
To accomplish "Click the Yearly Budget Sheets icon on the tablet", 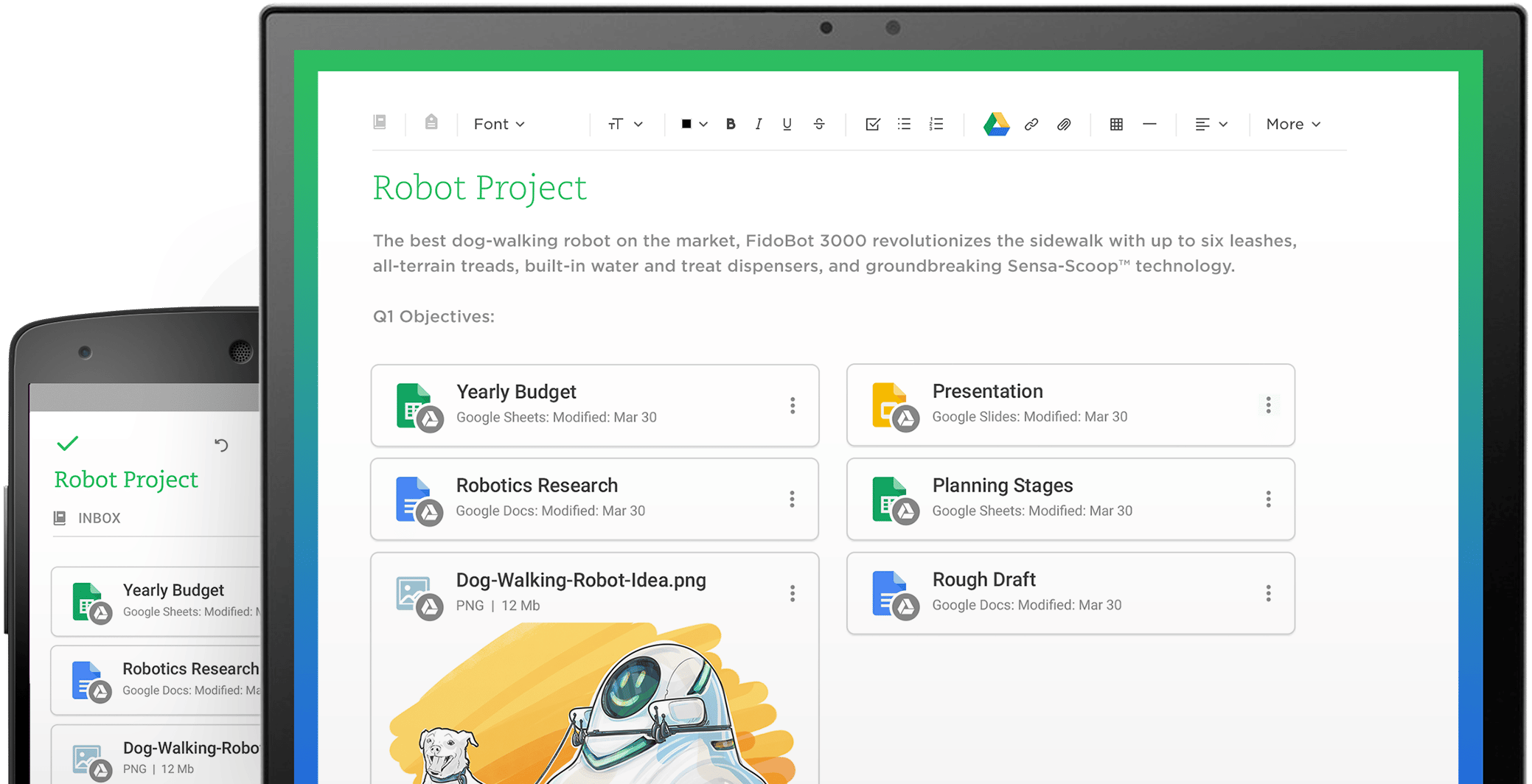I will pos(418,407).
